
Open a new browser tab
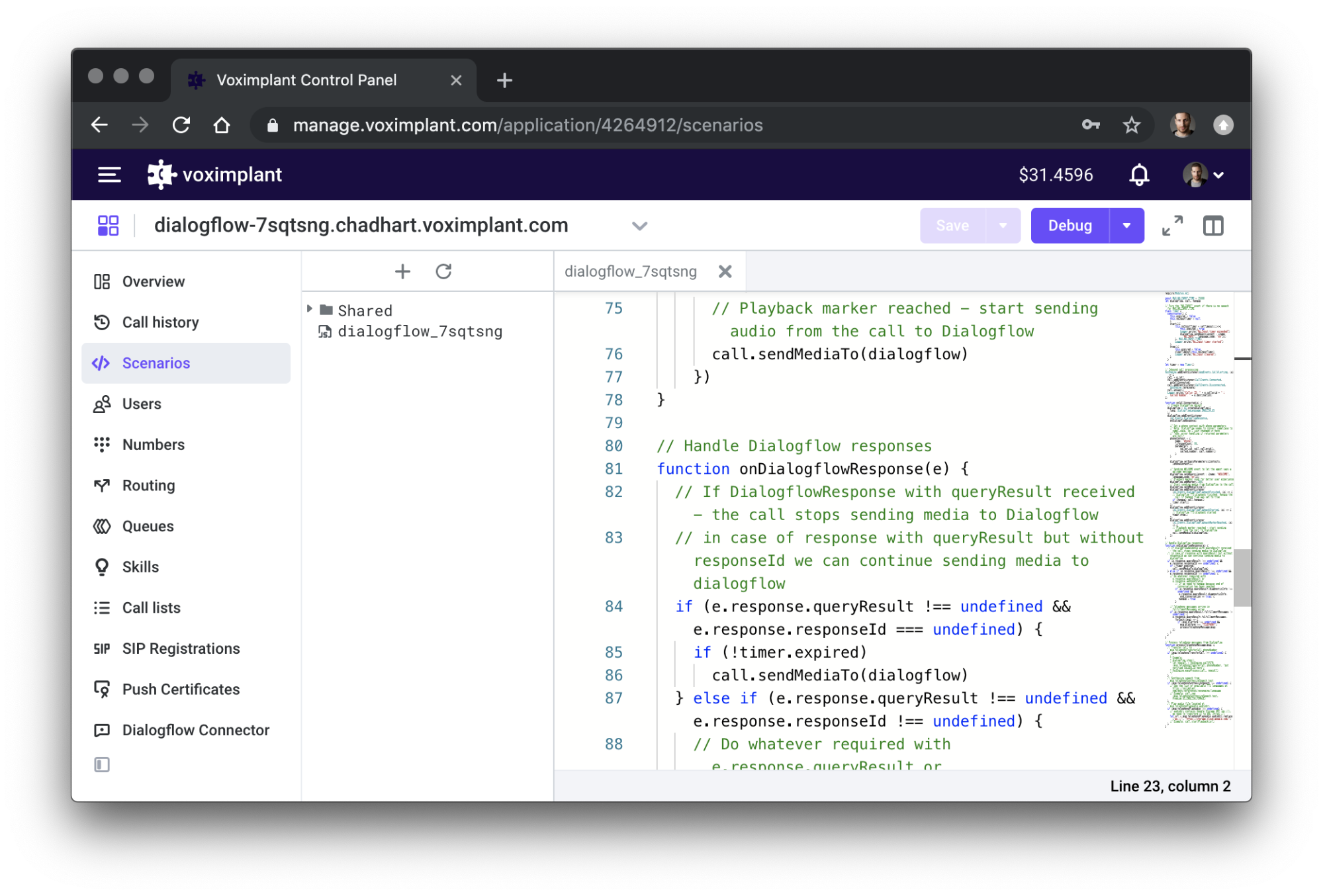click(x=504, y=80)
